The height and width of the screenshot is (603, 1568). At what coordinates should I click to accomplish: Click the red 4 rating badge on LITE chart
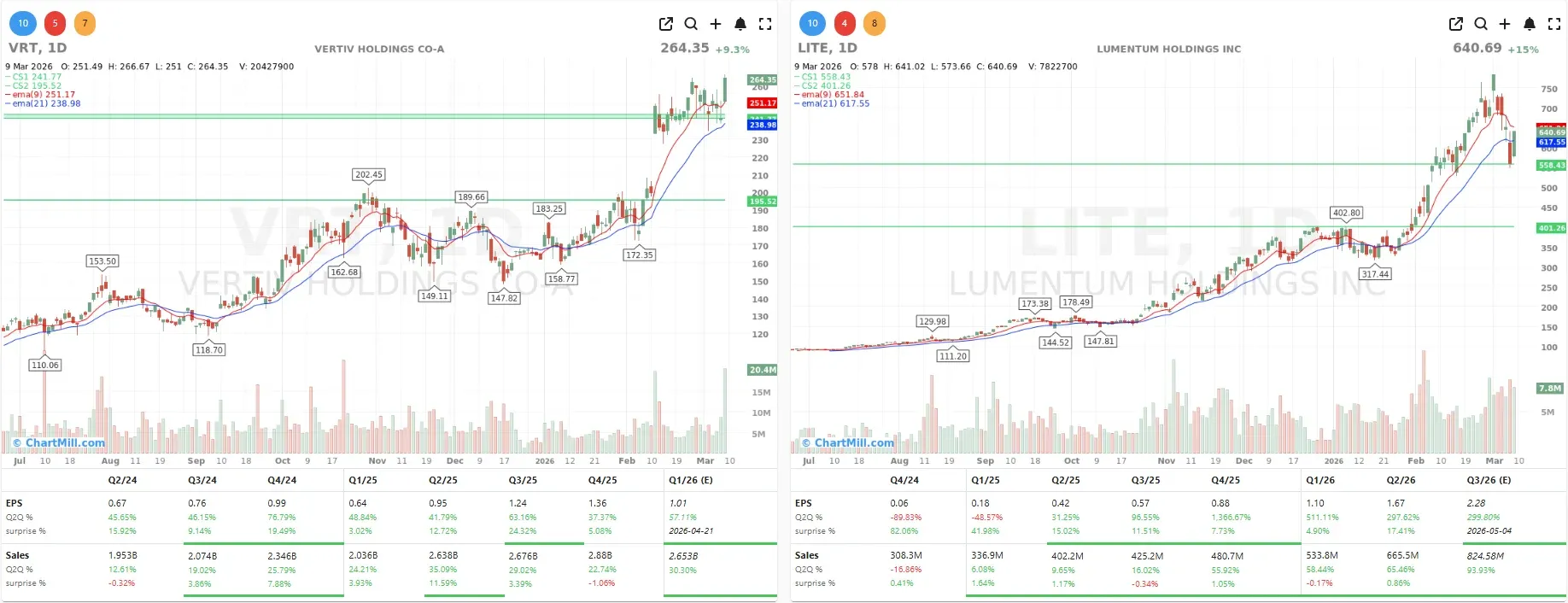tap(844, 23)
